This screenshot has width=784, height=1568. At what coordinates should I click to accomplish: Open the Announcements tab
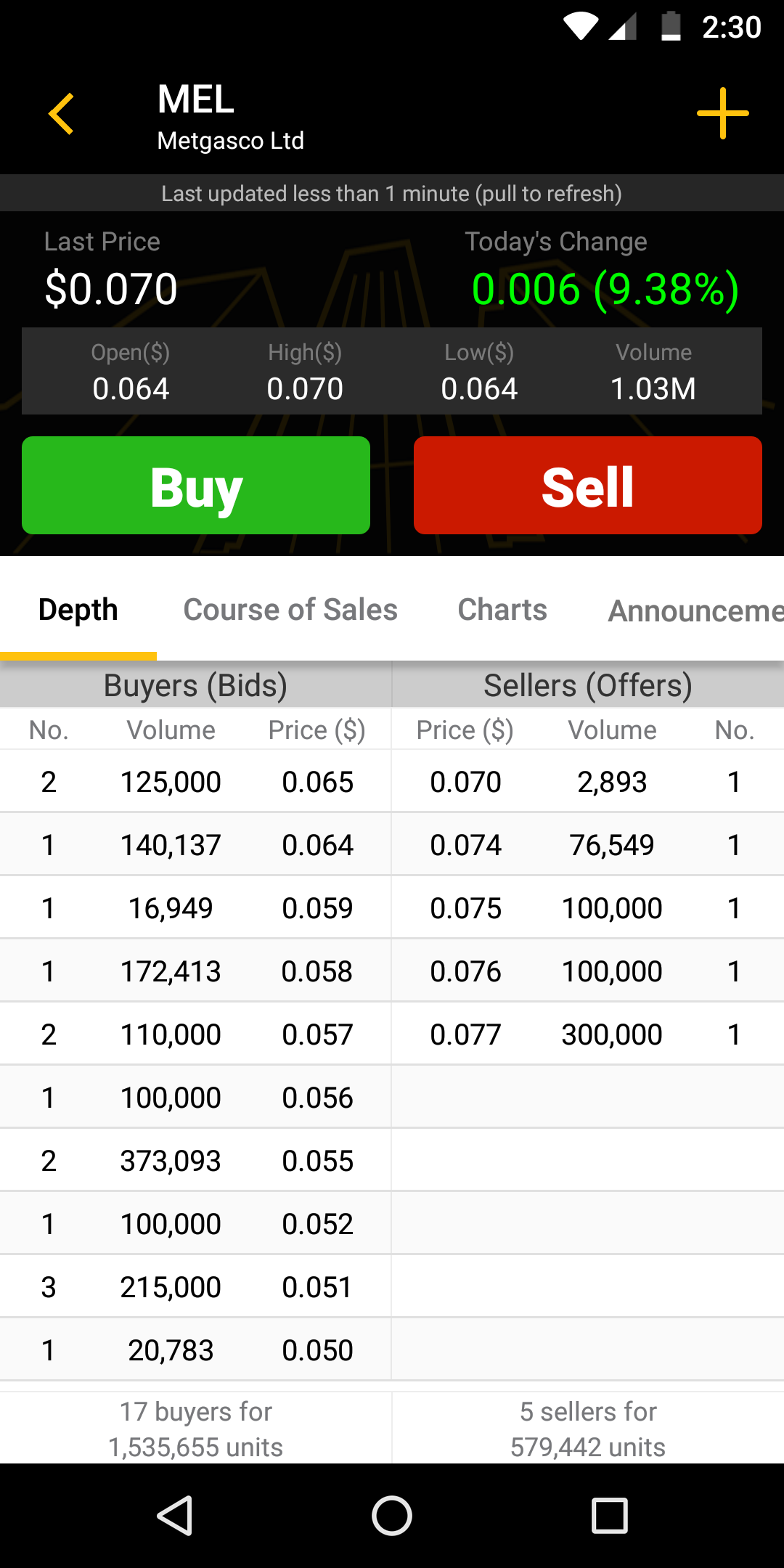coord(695,611)
